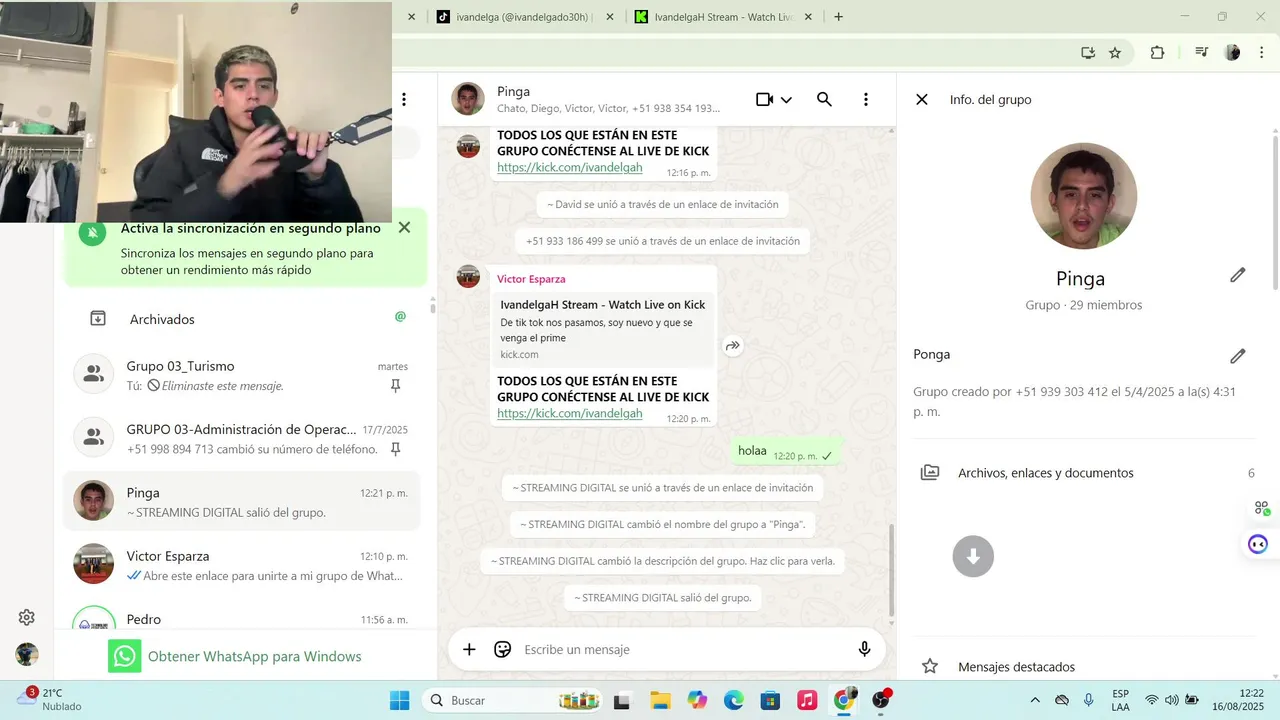Open the attach plus menu

click(469, 649)
